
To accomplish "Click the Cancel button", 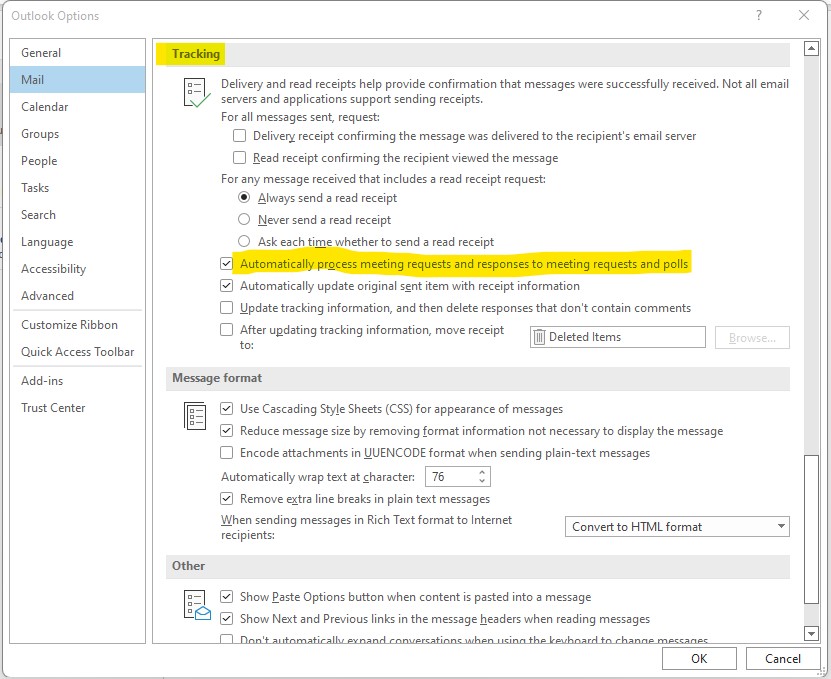I will (x=783, y=658).
